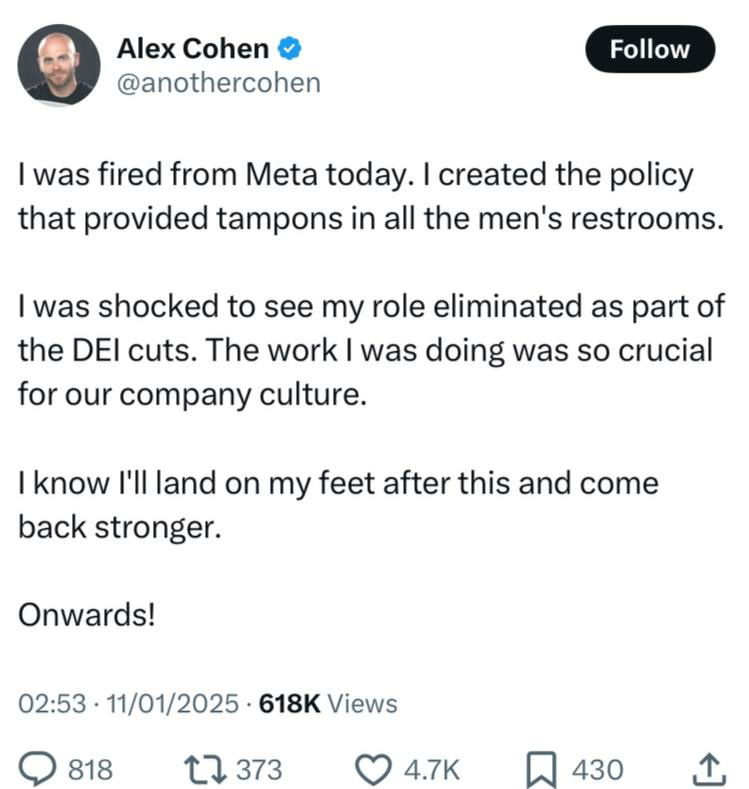Click the 430 bookmarks count

pos(597,770)
